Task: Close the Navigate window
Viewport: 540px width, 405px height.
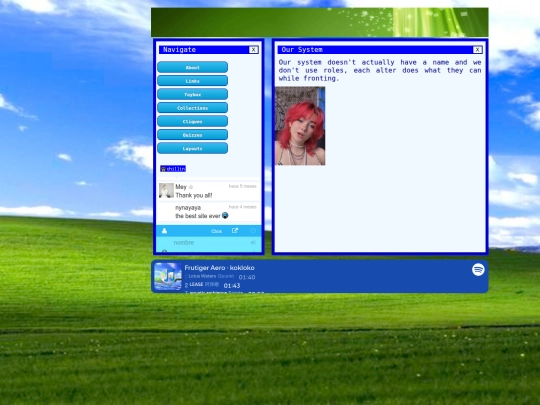Action: (253, 50)
